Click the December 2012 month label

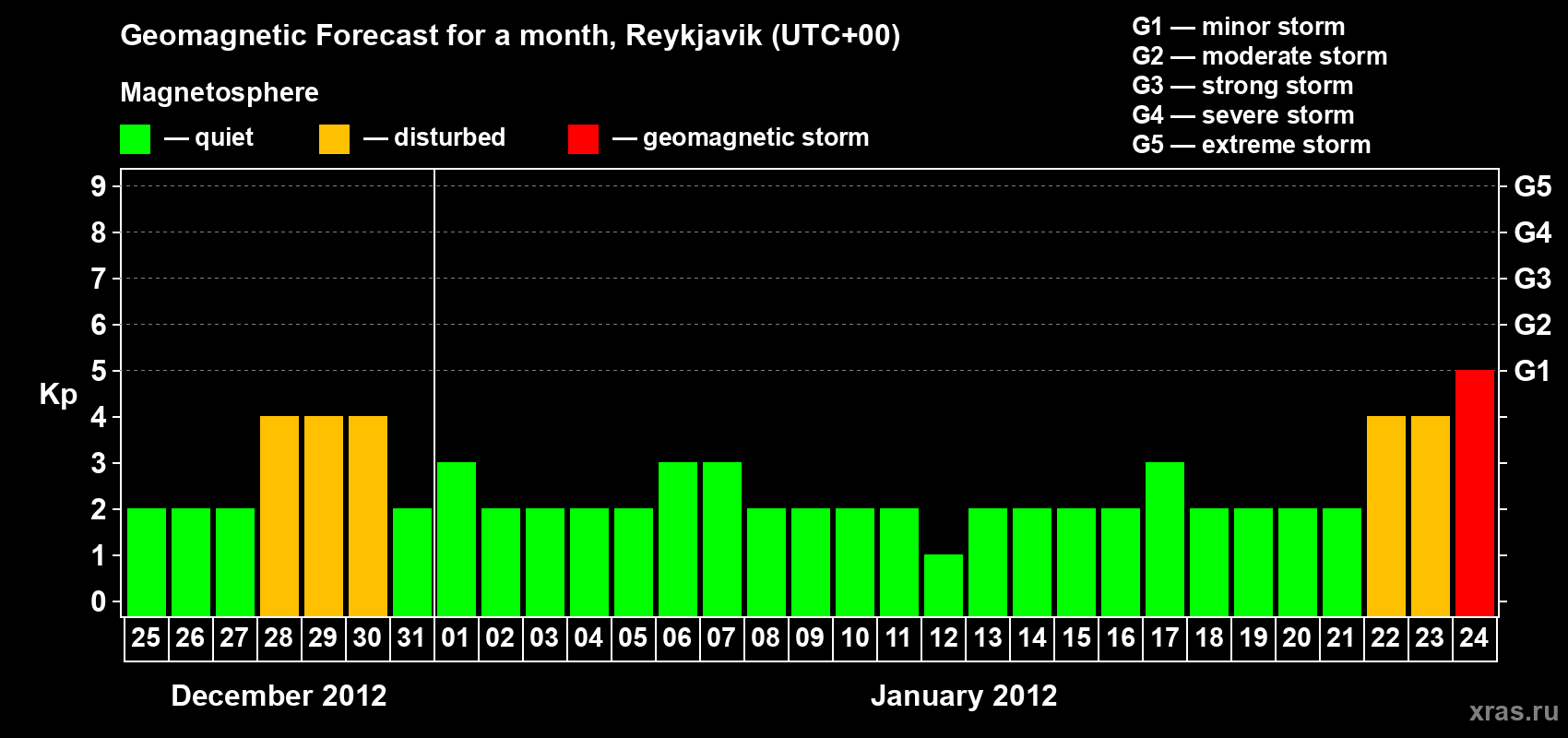pos(279,696)
